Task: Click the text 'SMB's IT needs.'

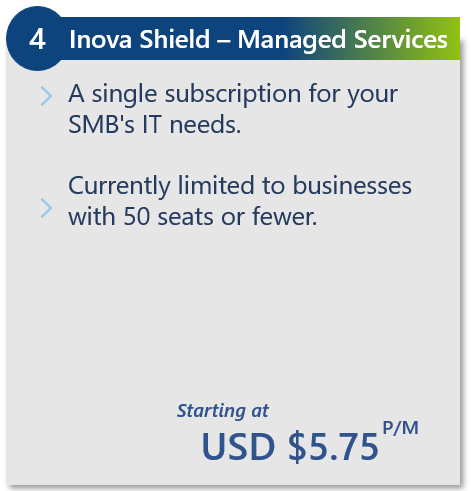Action: click(x=154, y=125)
